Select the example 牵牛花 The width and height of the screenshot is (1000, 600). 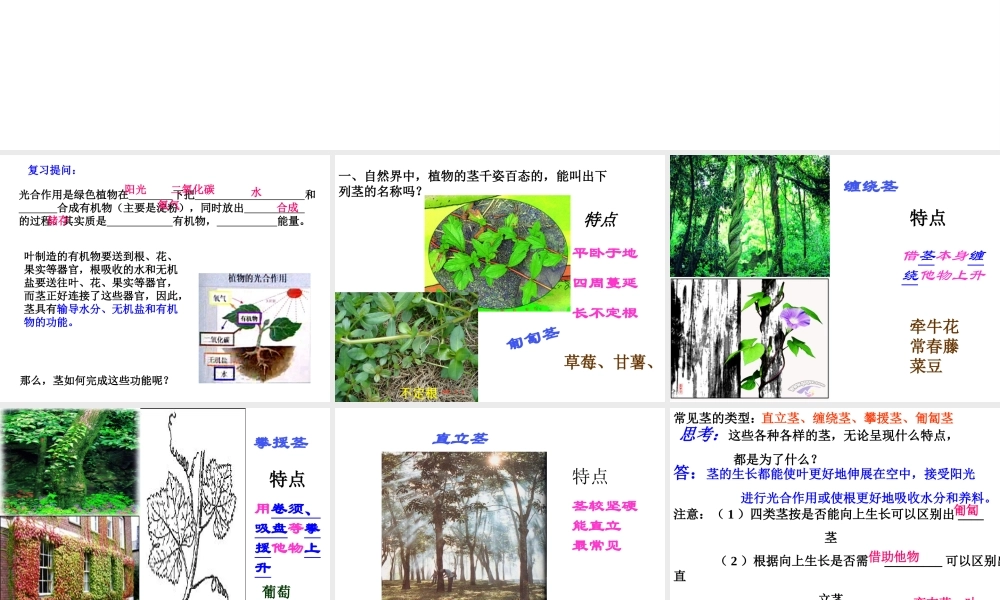934,326
